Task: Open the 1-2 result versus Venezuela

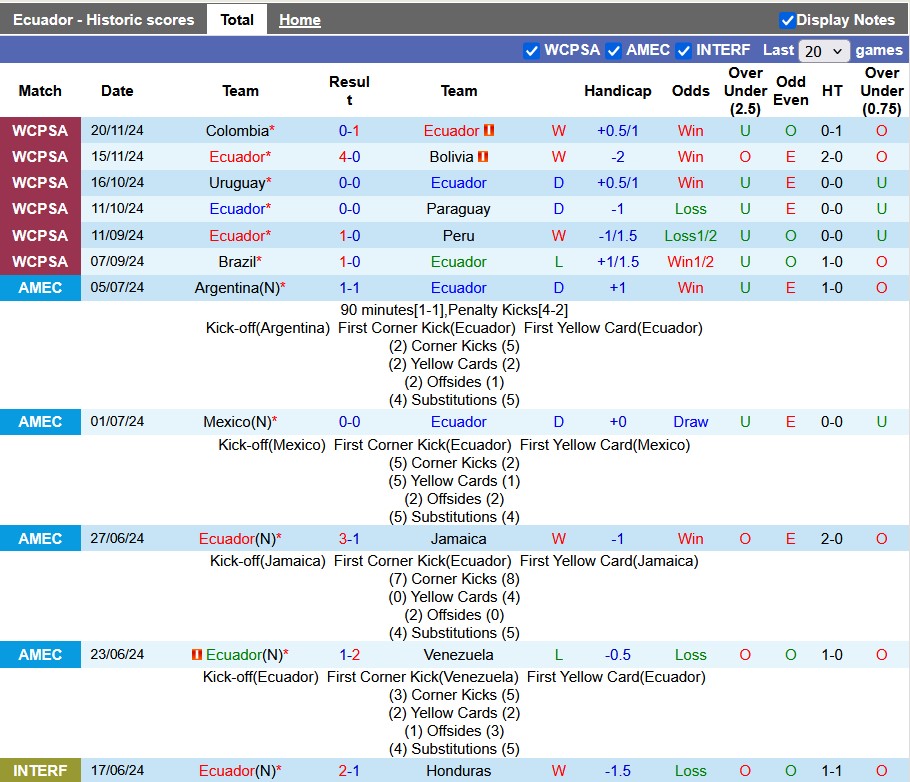Action: tap(349, 655)
